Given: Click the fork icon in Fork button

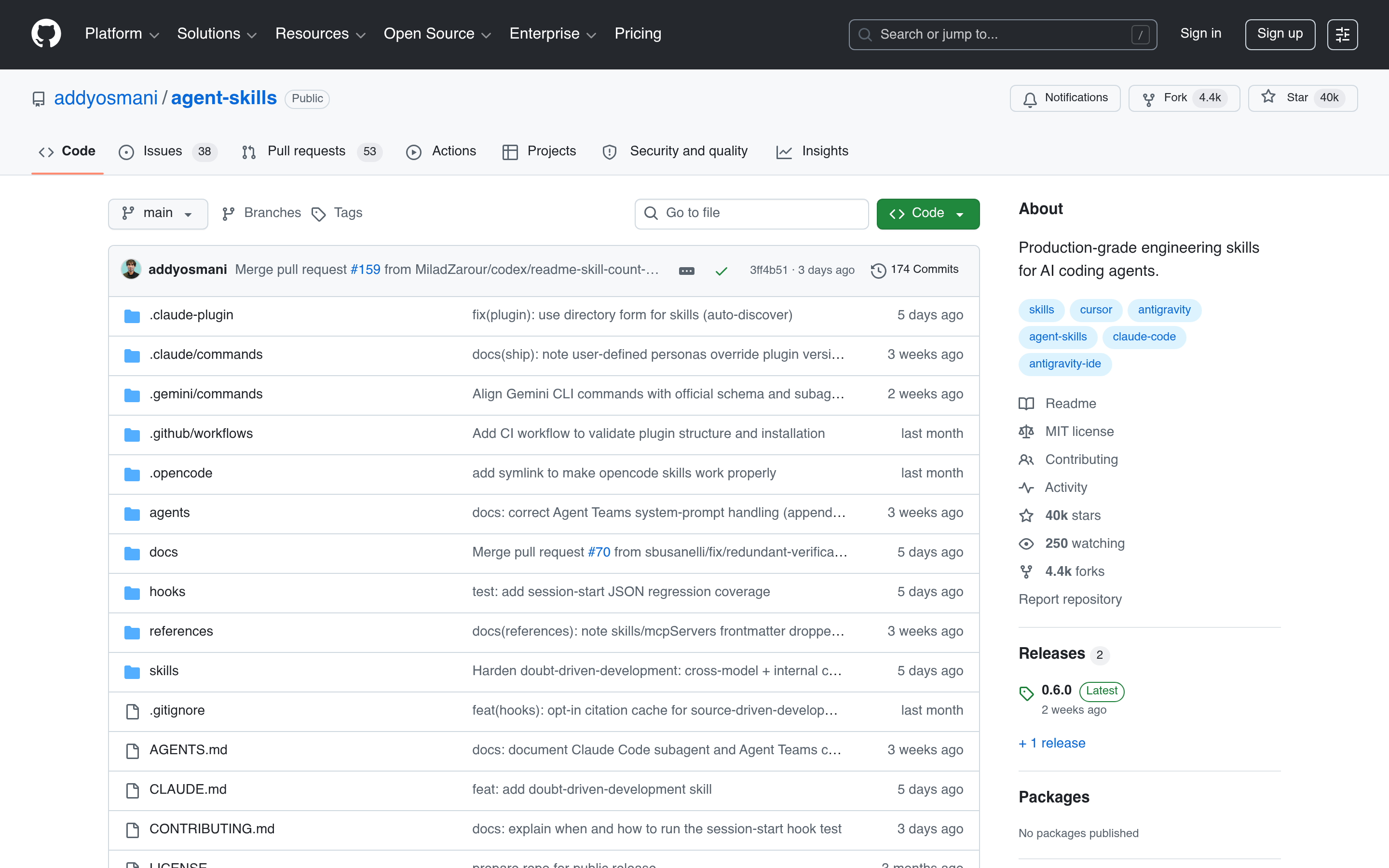Looking at the screenshot, I should (x=1148, y=99).
